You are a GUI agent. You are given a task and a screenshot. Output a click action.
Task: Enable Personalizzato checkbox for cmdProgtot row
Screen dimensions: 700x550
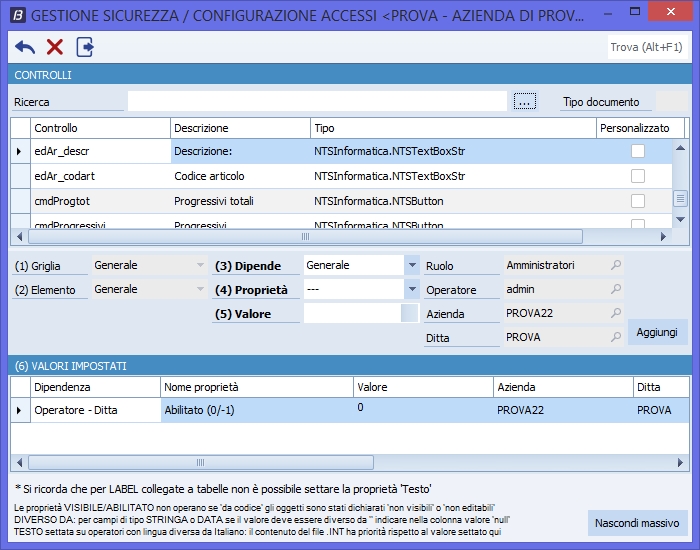[637, 201]
